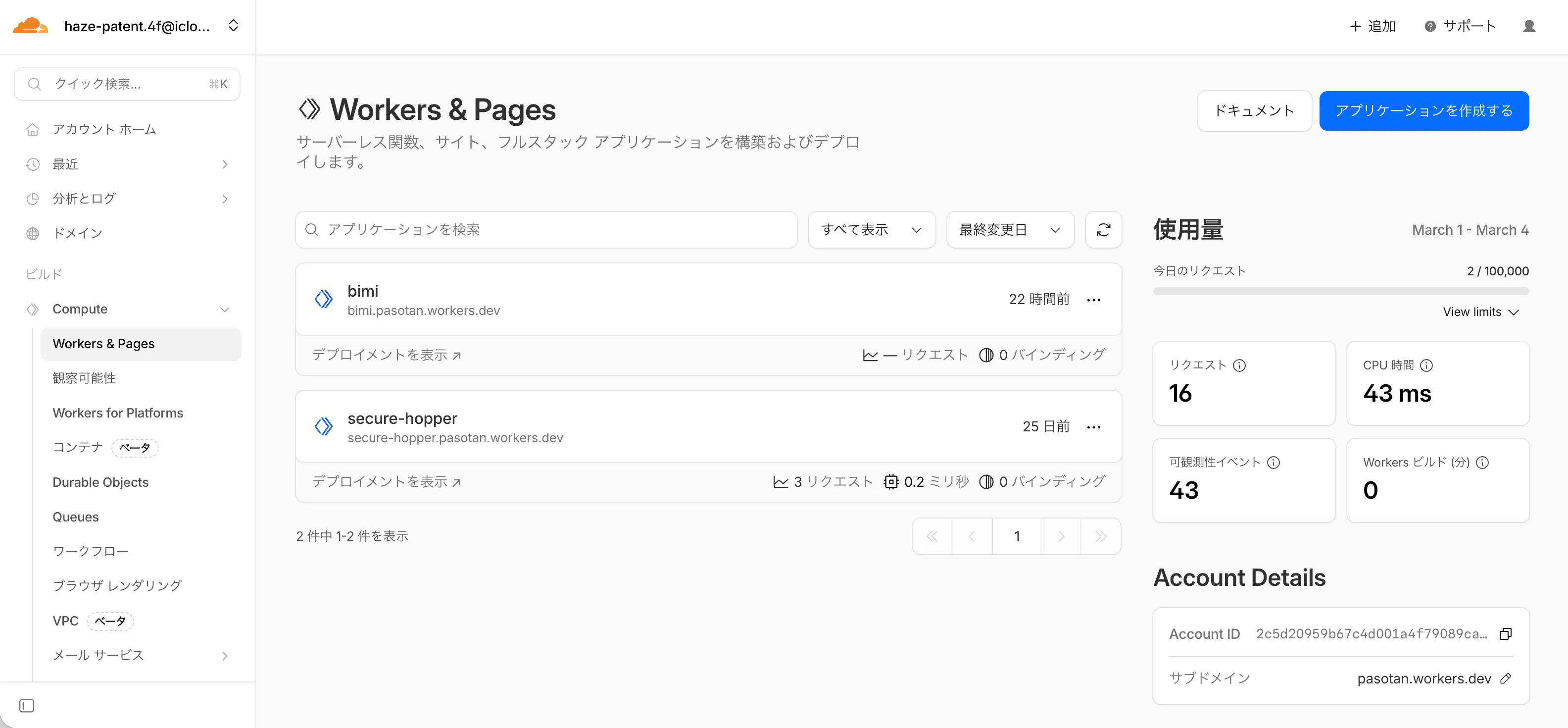Open the すべて表示 filter dropdown
Viewport: 1568px width, 728px height.
(871, 230)
